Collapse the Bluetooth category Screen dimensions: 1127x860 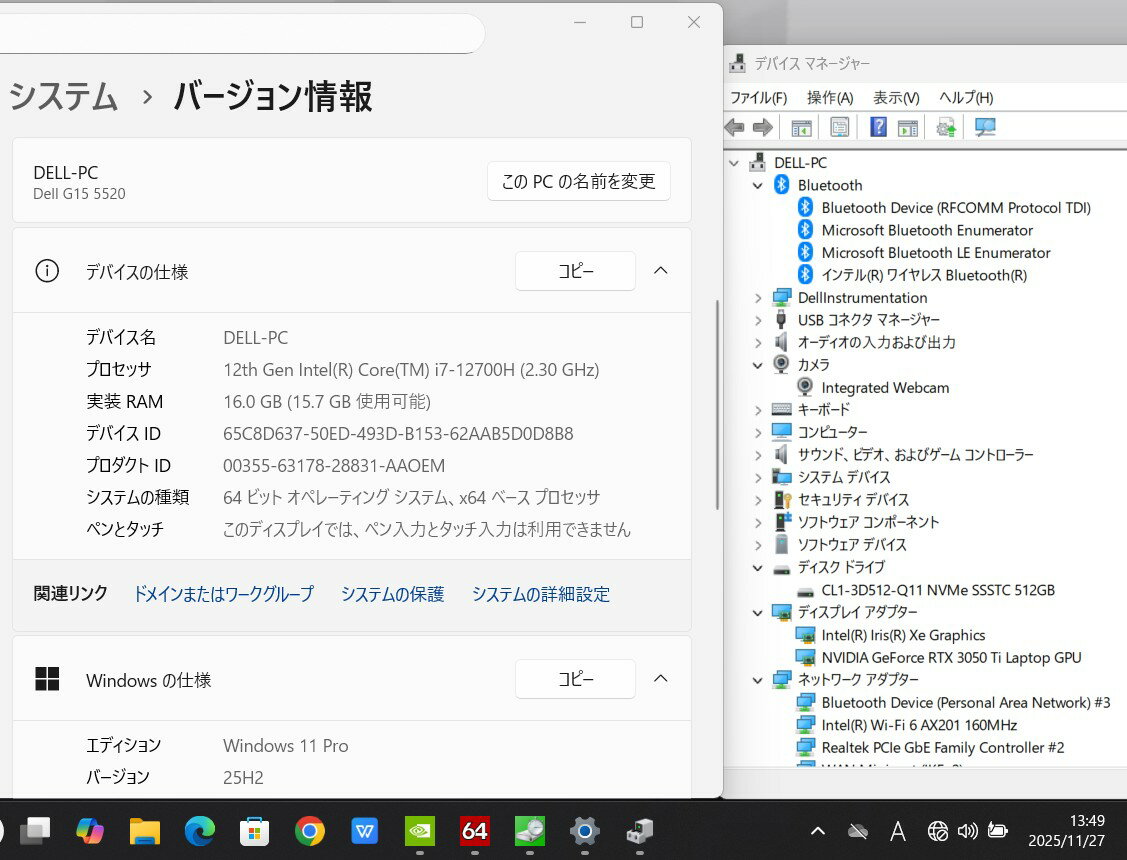pyautogui.click(x=758, y=185)
